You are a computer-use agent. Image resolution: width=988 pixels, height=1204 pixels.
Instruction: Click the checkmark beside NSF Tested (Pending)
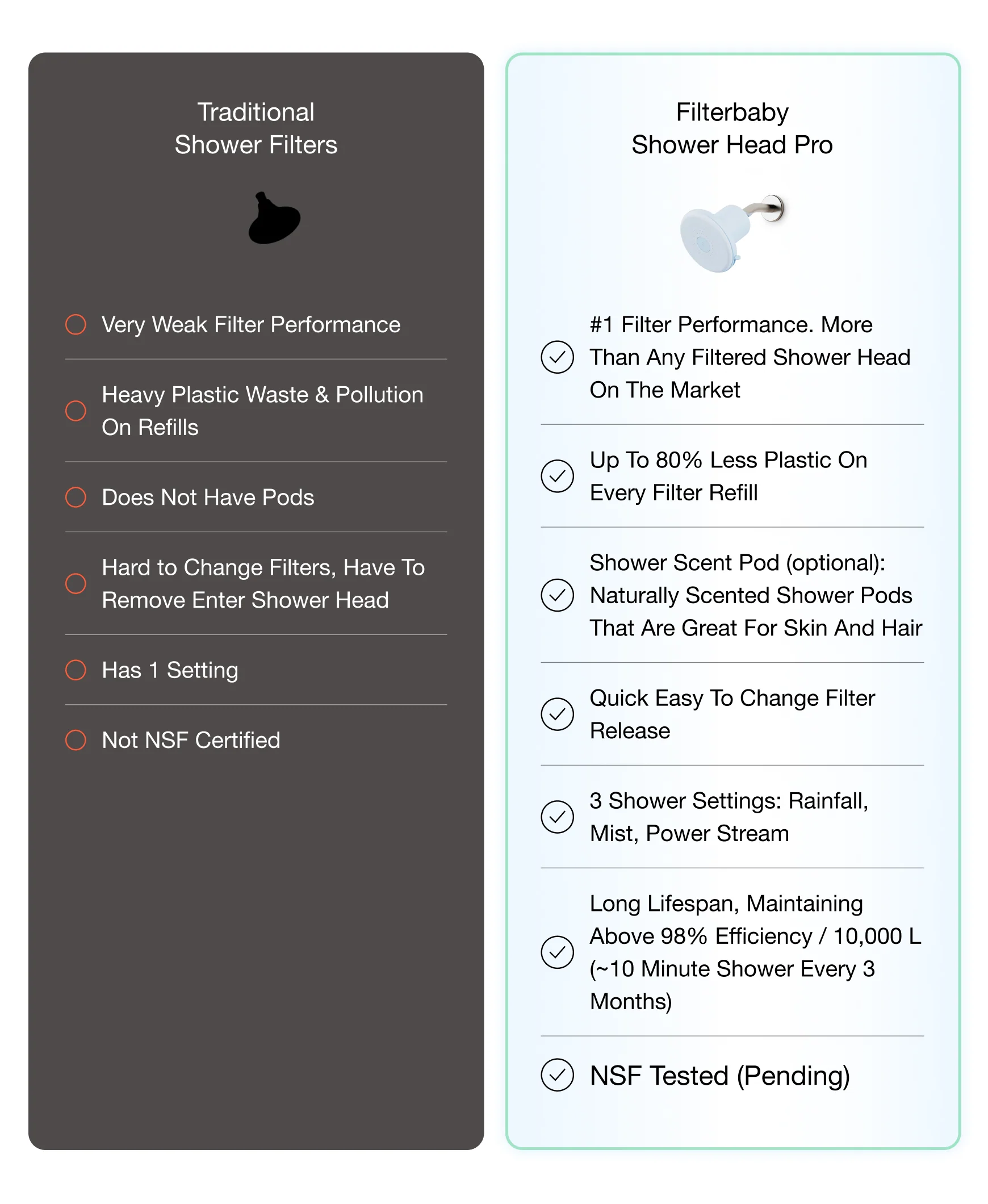click(x=557, y=1075)
